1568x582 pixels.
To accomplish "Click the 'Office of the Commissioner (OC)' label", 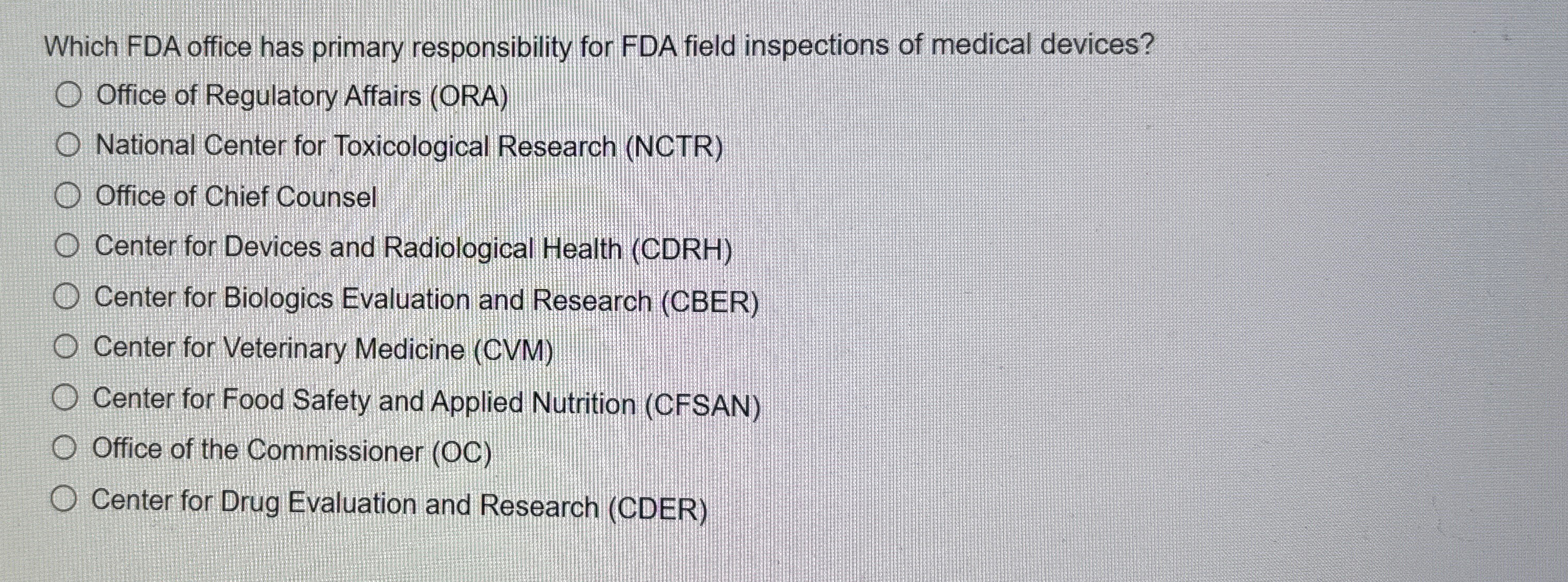I will tap(292, 451).
